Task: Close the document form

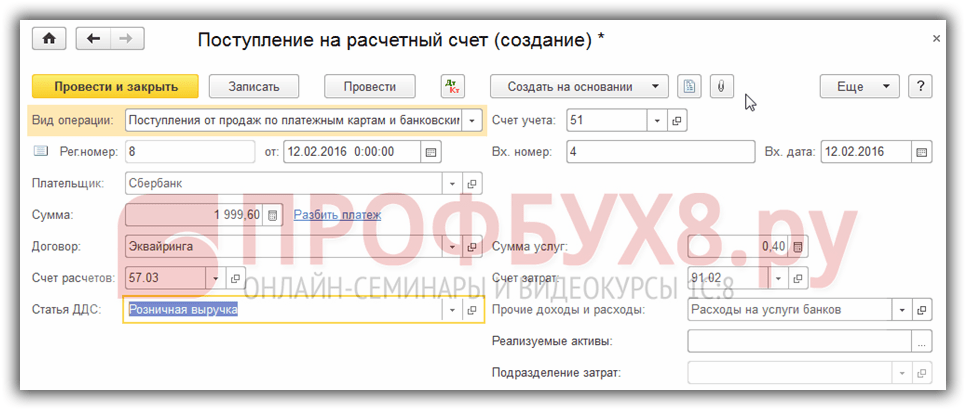Action: [x=936, y=38]
